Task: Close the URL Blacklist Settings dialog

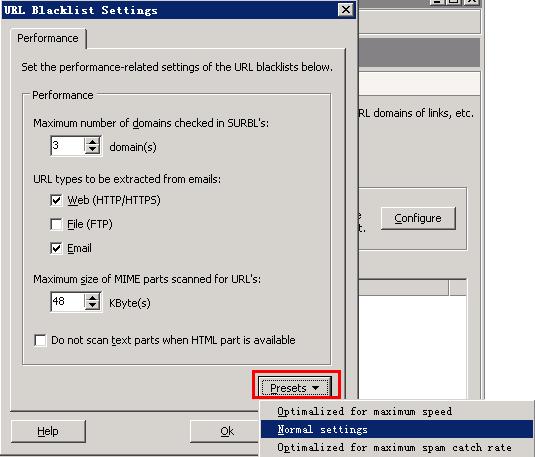Action: tap(346, 10)
